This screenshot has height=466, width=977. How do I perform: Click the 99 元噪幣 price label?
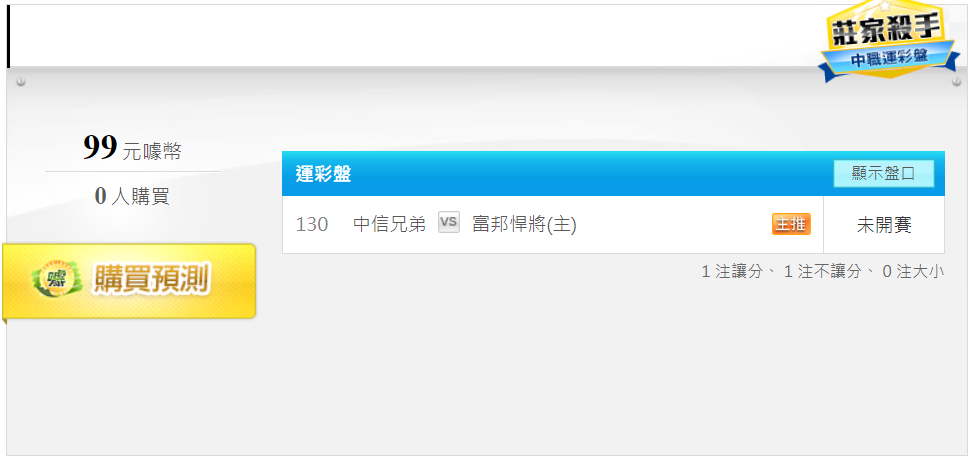132,149
